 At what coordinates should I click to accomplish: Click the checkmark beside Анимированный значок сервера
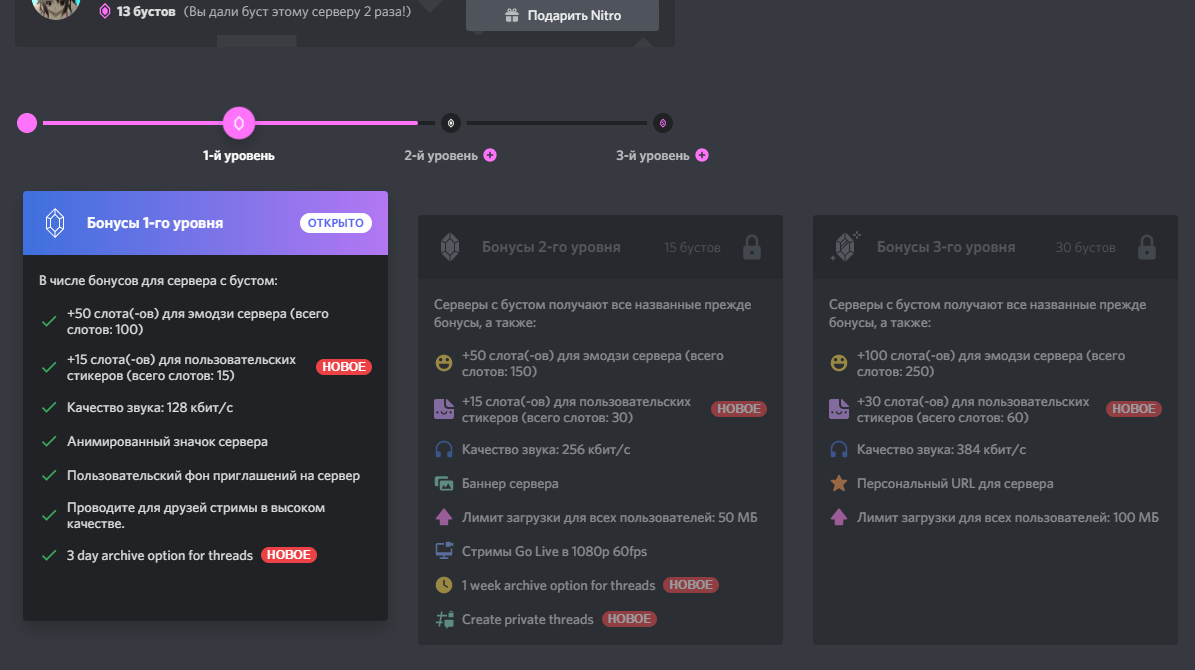pos(49,441)
